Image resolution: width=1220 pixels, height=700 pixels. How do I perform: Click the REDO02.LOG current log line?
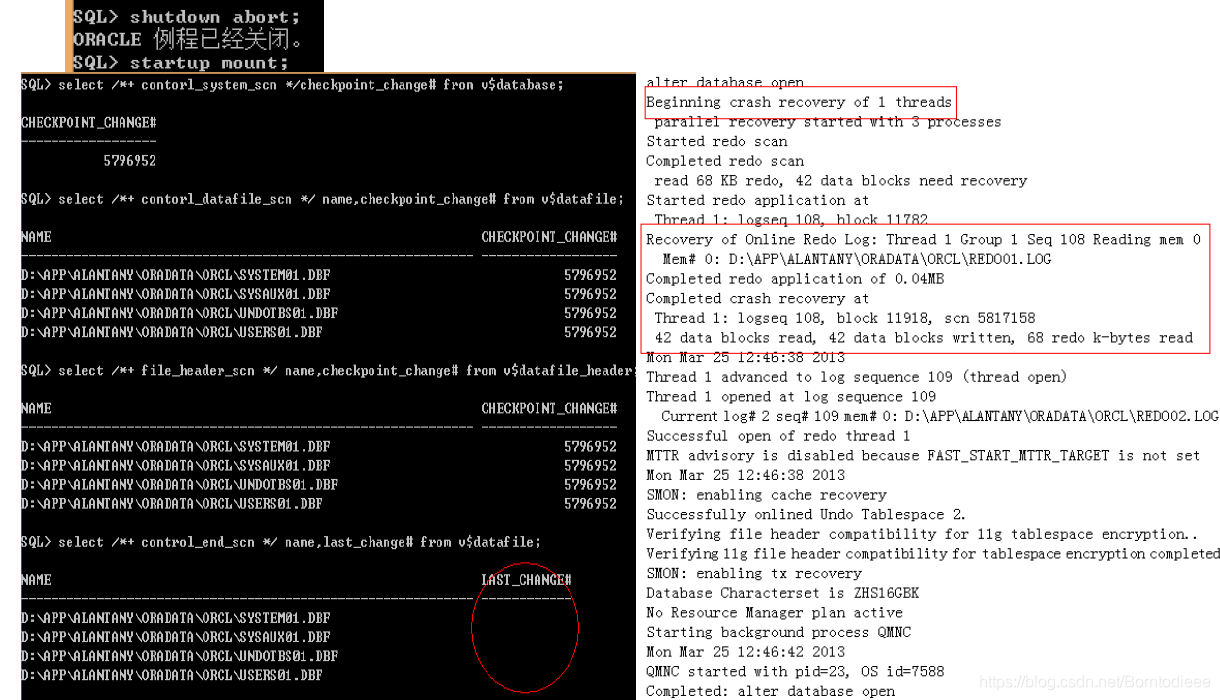click(940, 416)
